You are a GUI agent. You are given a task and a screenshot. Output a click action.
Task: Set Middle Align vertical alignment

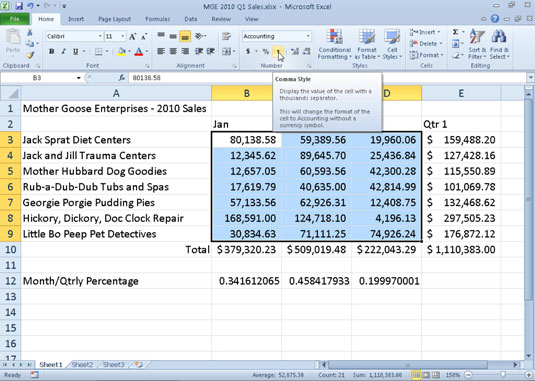click(173, 36)
